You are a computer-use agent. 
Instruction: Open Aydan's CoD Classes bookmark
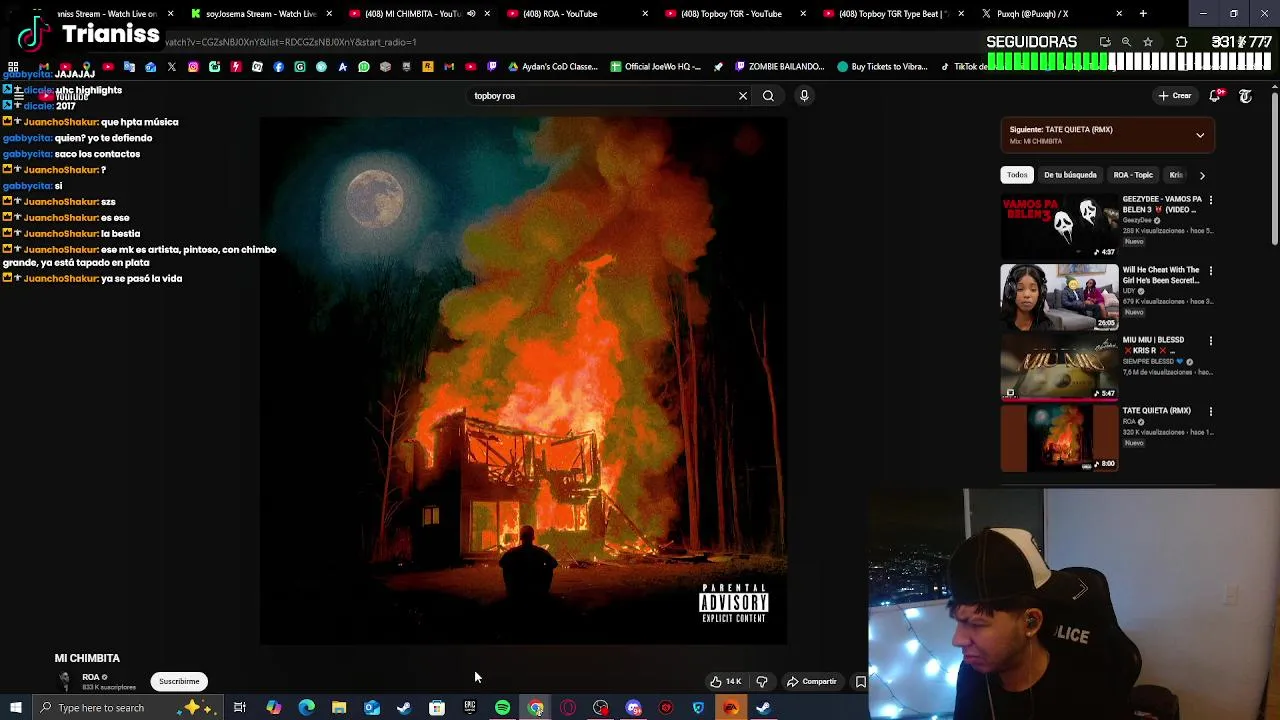(x=552, y=67)
